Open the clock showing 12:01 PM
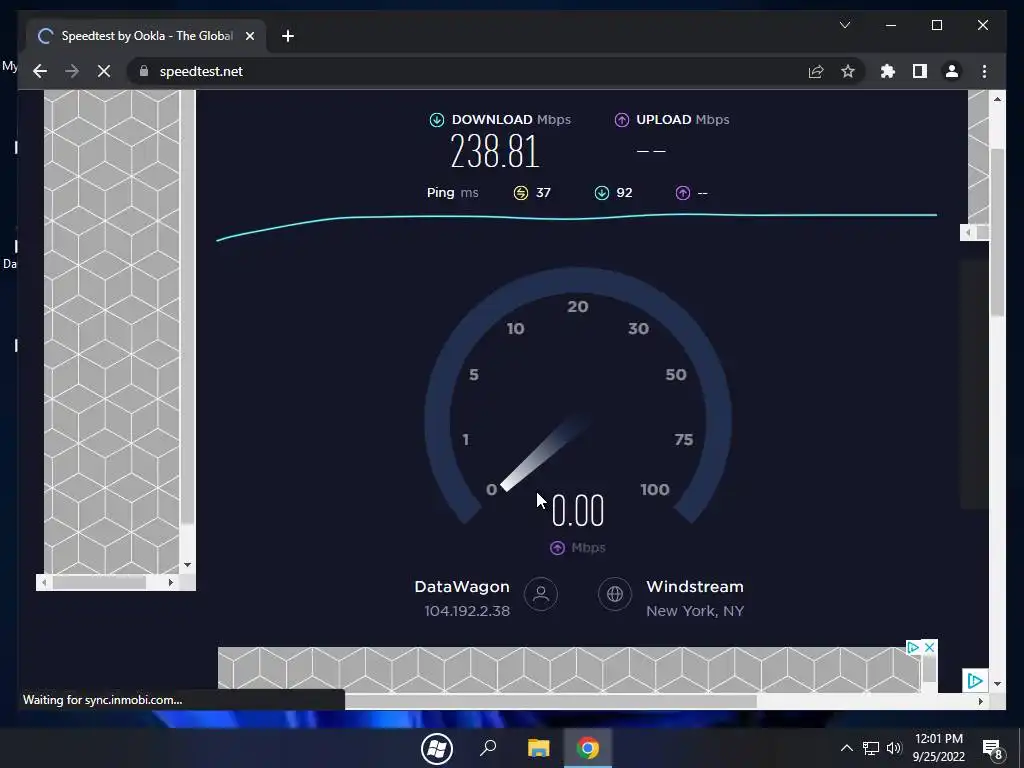Viewport: 1024px width, 768px height. click(938, 748)
